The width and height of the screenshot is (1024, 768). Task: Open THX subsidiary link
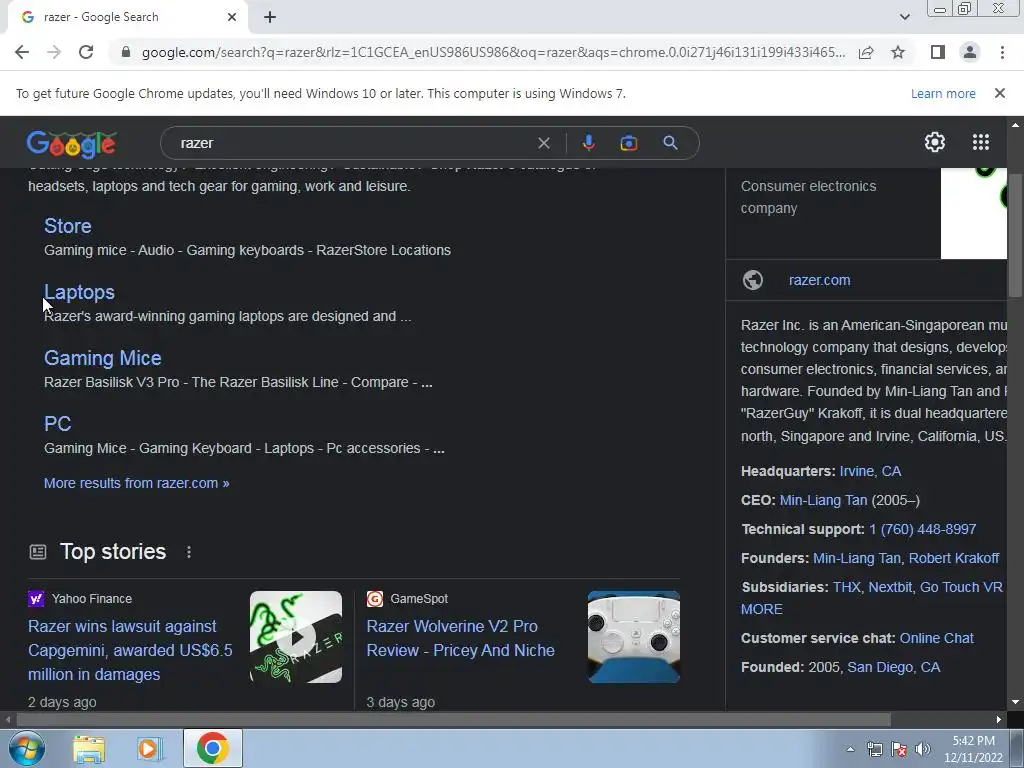point(846,587)
